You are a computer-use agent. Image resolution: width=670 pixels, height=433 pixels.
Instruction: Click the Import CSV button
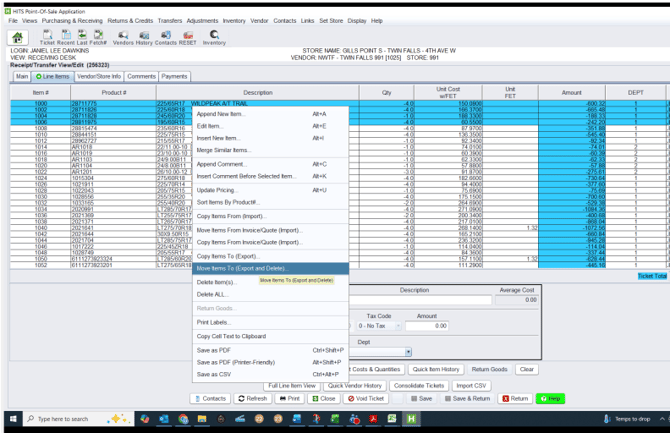(x=471, y=386)
